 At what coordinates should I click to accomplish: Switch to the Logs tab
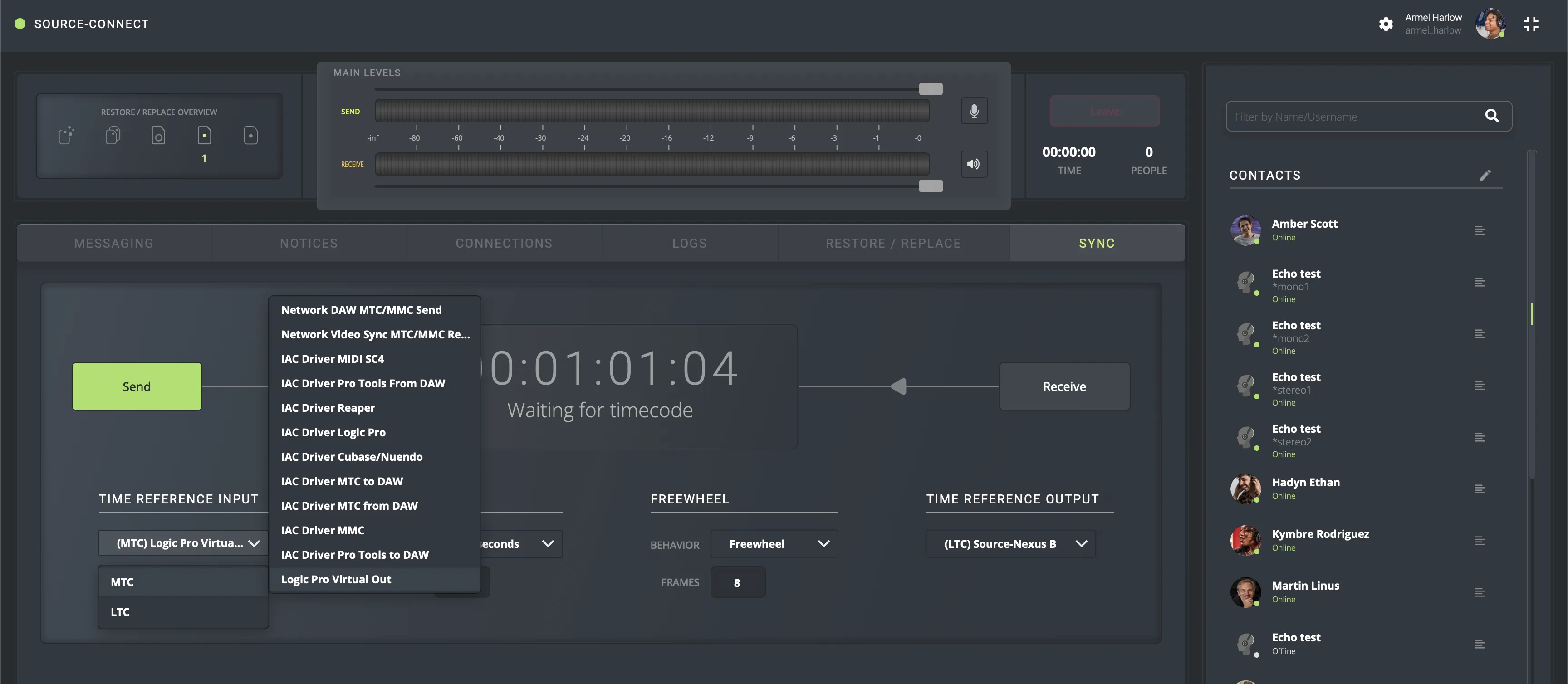pos(690,244)
